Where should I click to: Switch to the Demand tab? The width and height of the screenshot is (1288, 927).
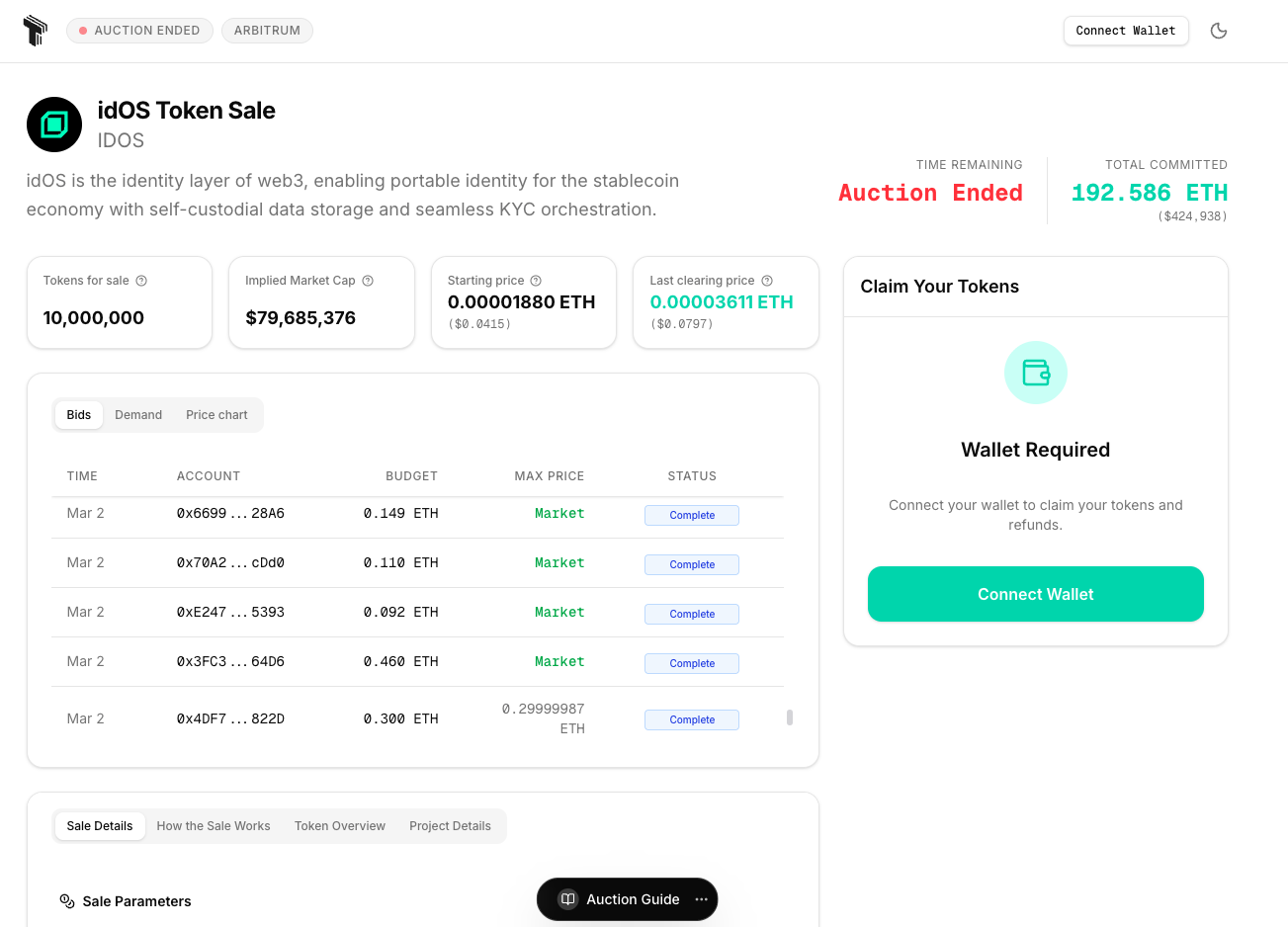point(138,414)
